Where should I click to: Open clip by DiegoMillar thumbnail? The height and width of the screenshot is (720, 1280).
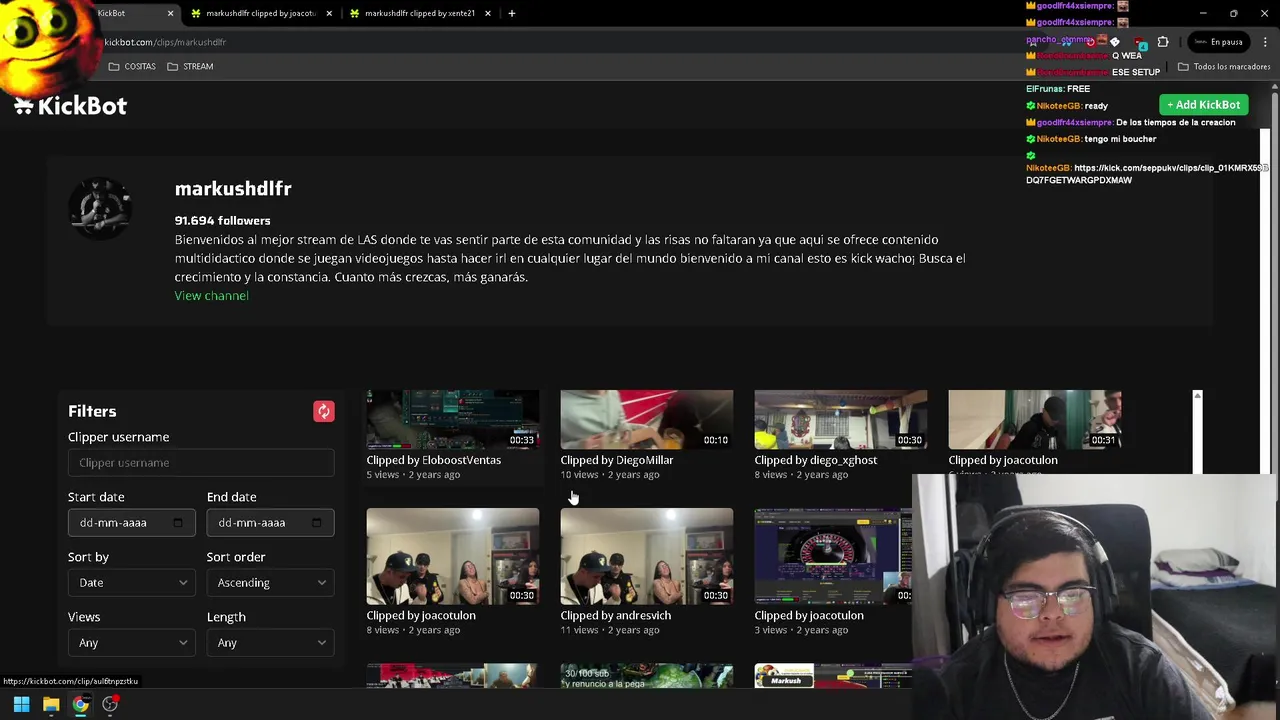coord(646,419)
